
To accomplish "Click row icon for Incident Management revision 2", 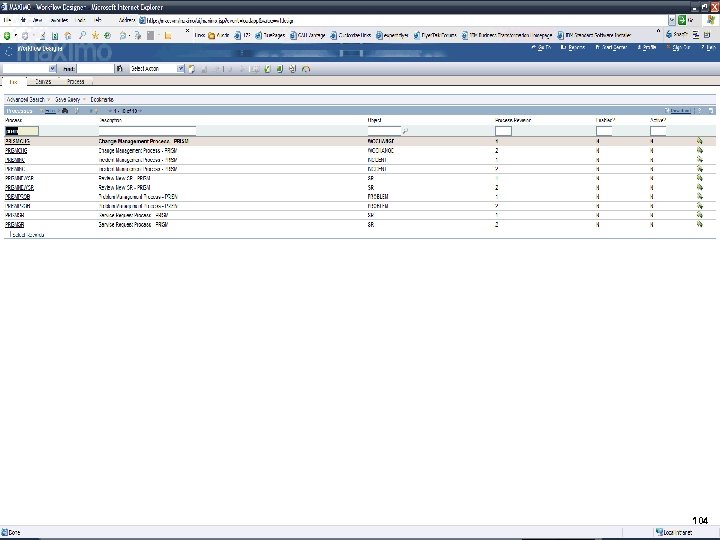I will [699, 169].
